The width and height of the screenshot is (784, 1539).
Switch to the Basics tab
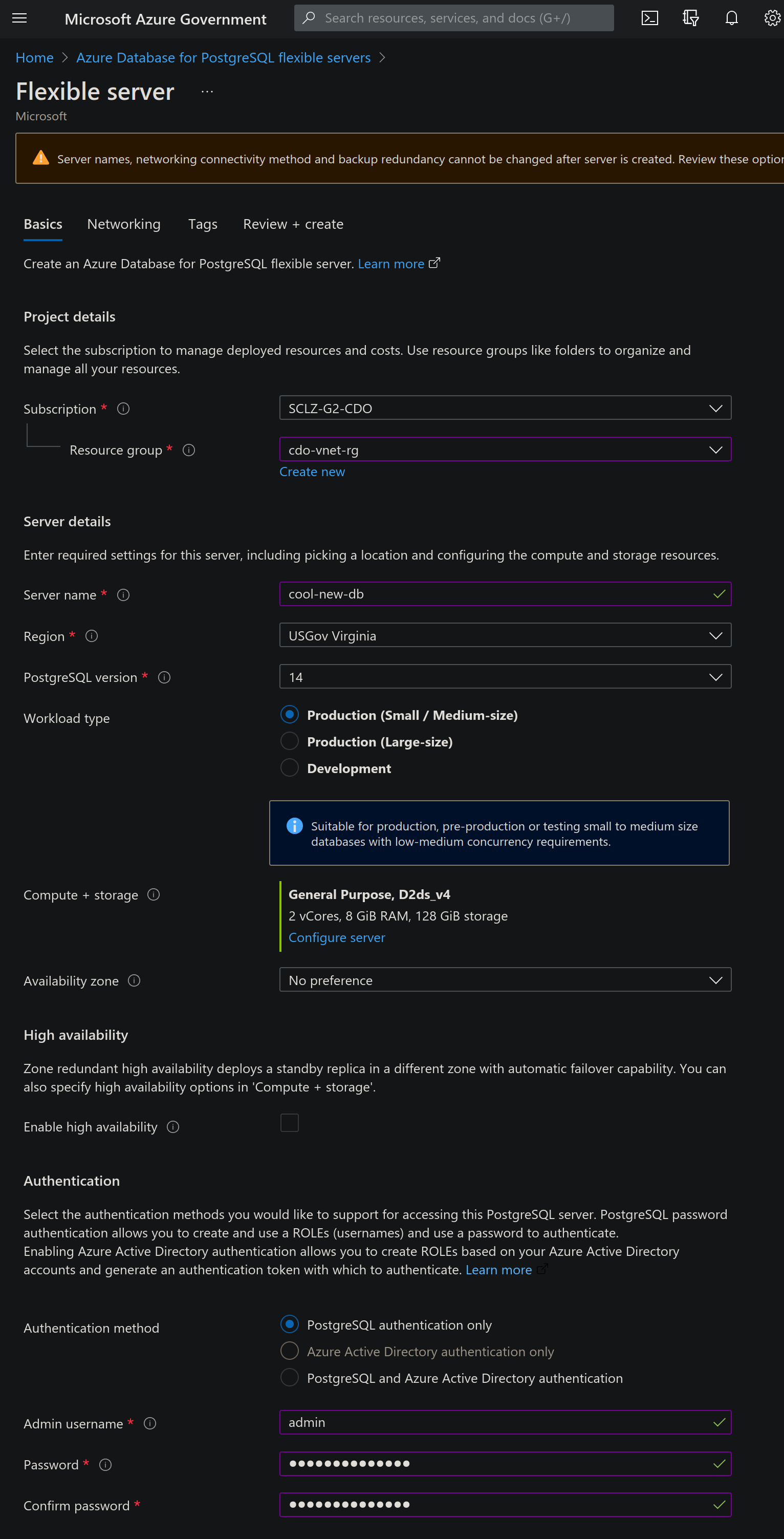coord(43,225)
